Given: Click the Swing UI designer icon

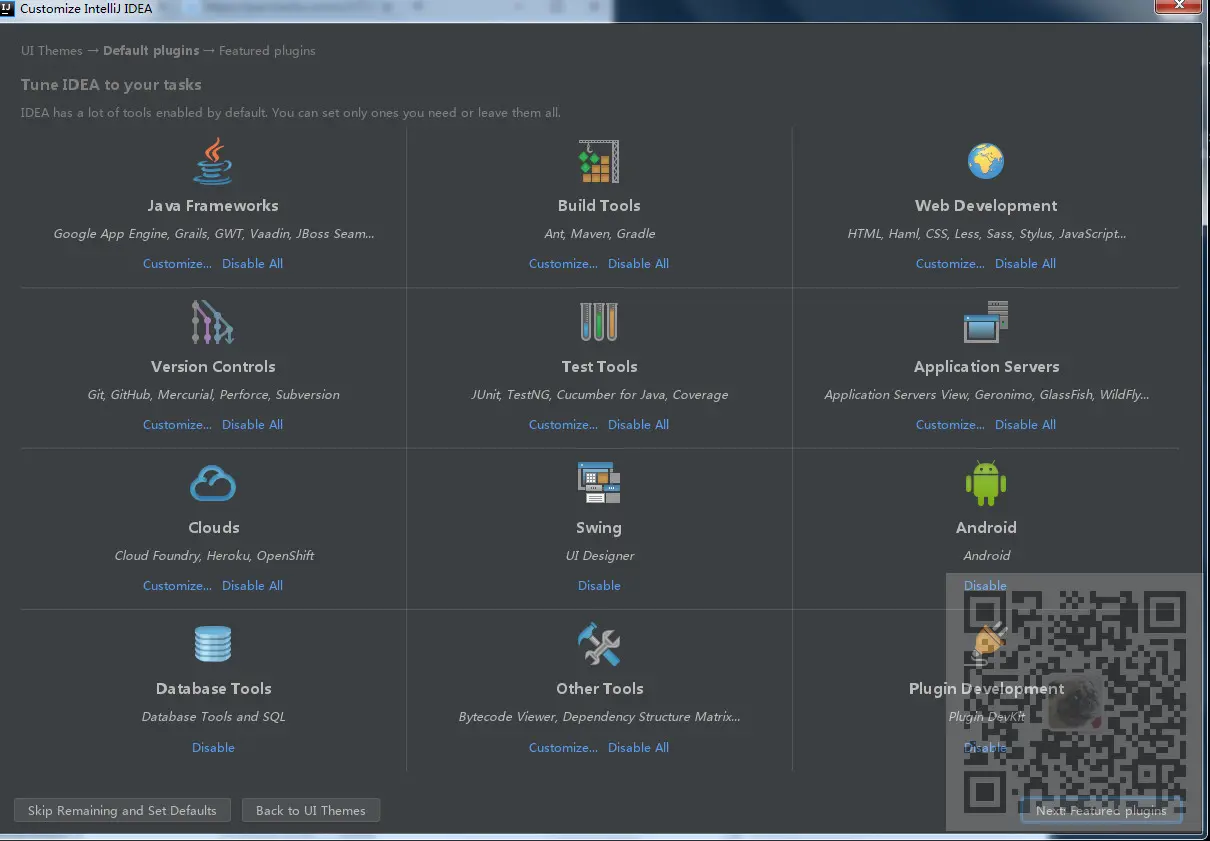Looking at the screenshot, I should (599, 483).
